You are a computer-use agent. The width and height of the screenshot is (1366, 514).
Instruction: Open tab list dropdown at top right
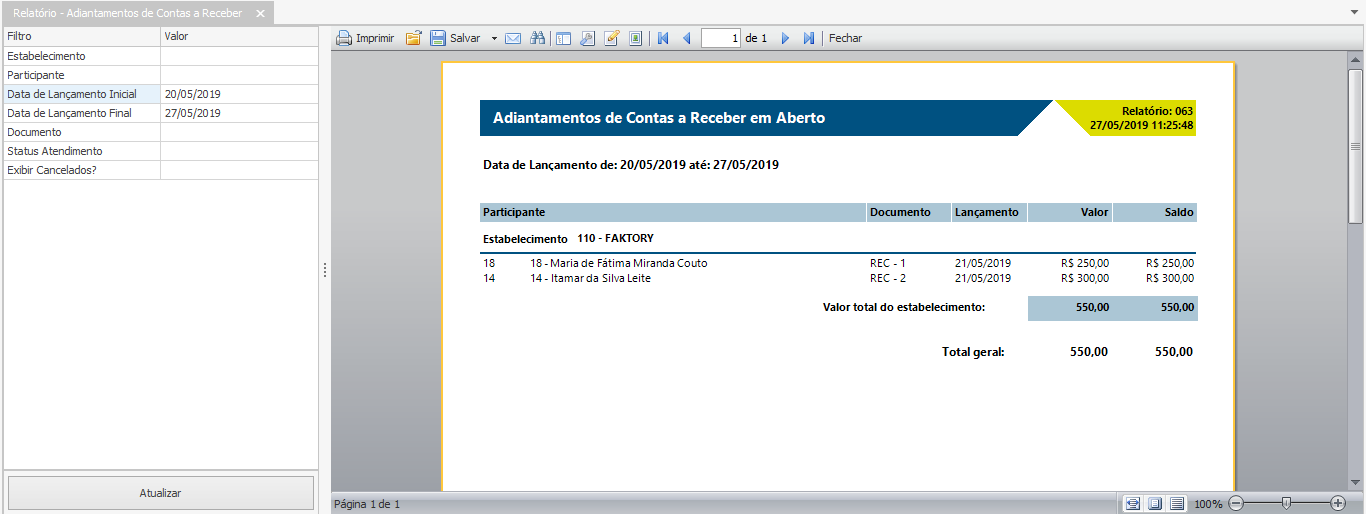click(x=1354, y=12)
